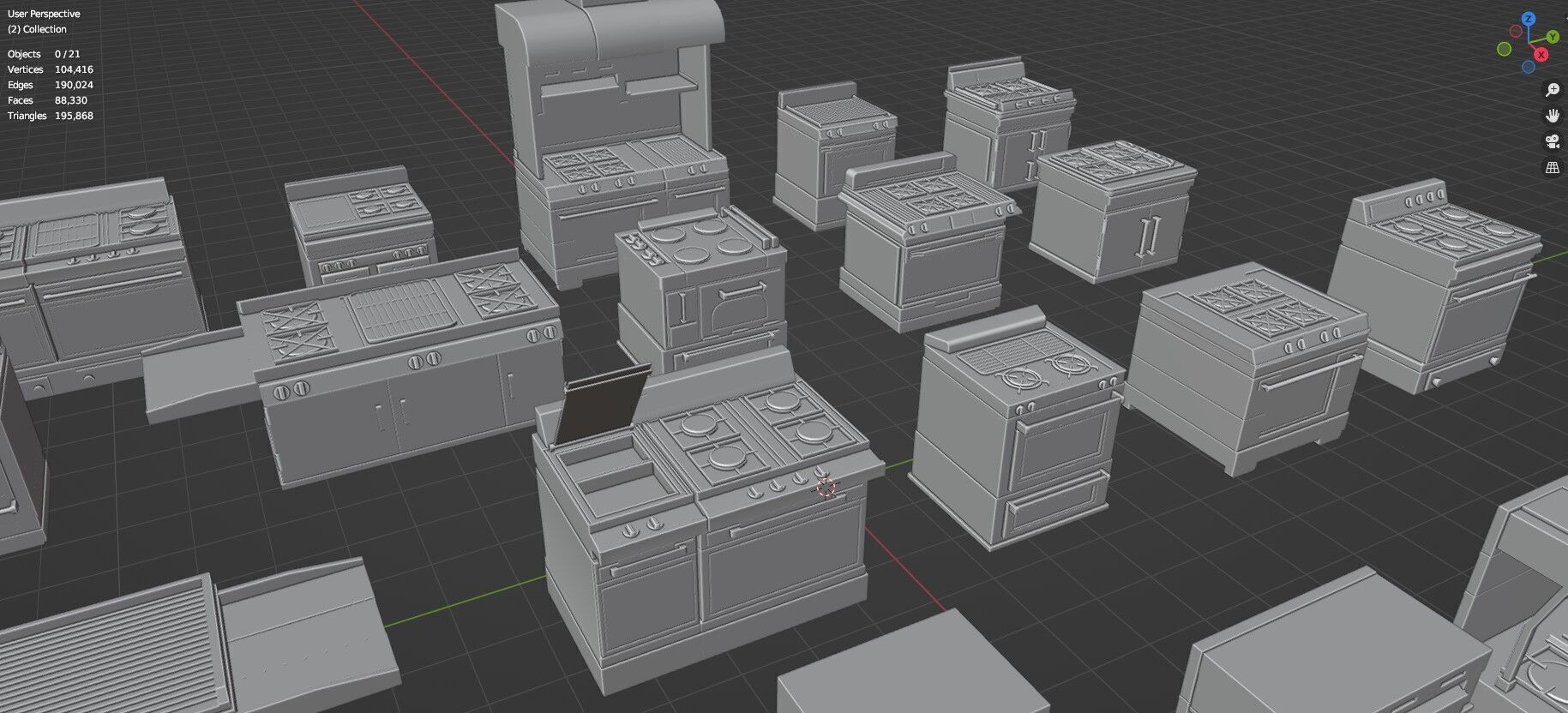Click the Objects '0 / 21' statistic
Screen dimensions: 1568x713
pos(67,54)
